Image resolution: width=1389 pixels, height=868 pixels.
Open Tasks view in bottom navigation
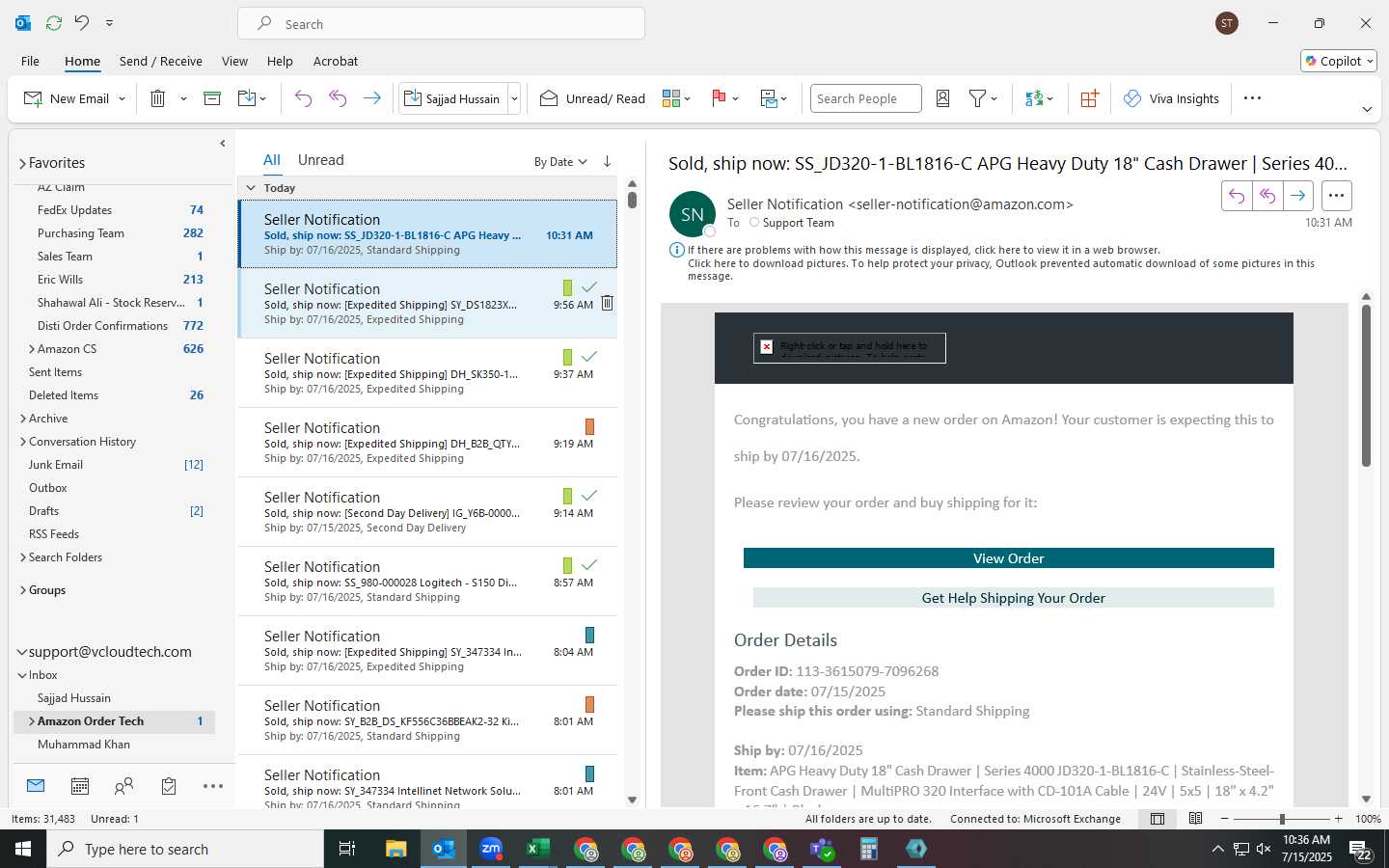coord(169,786)
